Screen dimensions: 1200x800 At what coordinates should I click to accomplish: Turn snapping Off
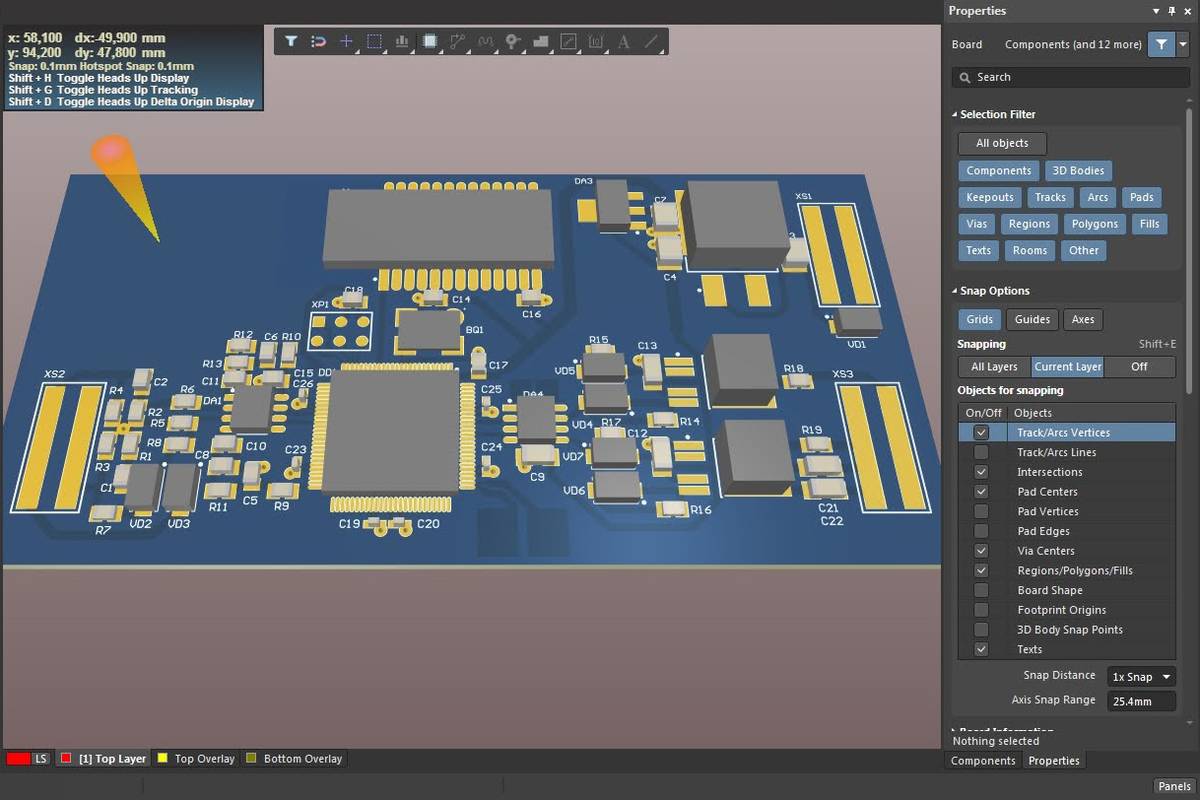(x=1139, y=367)
